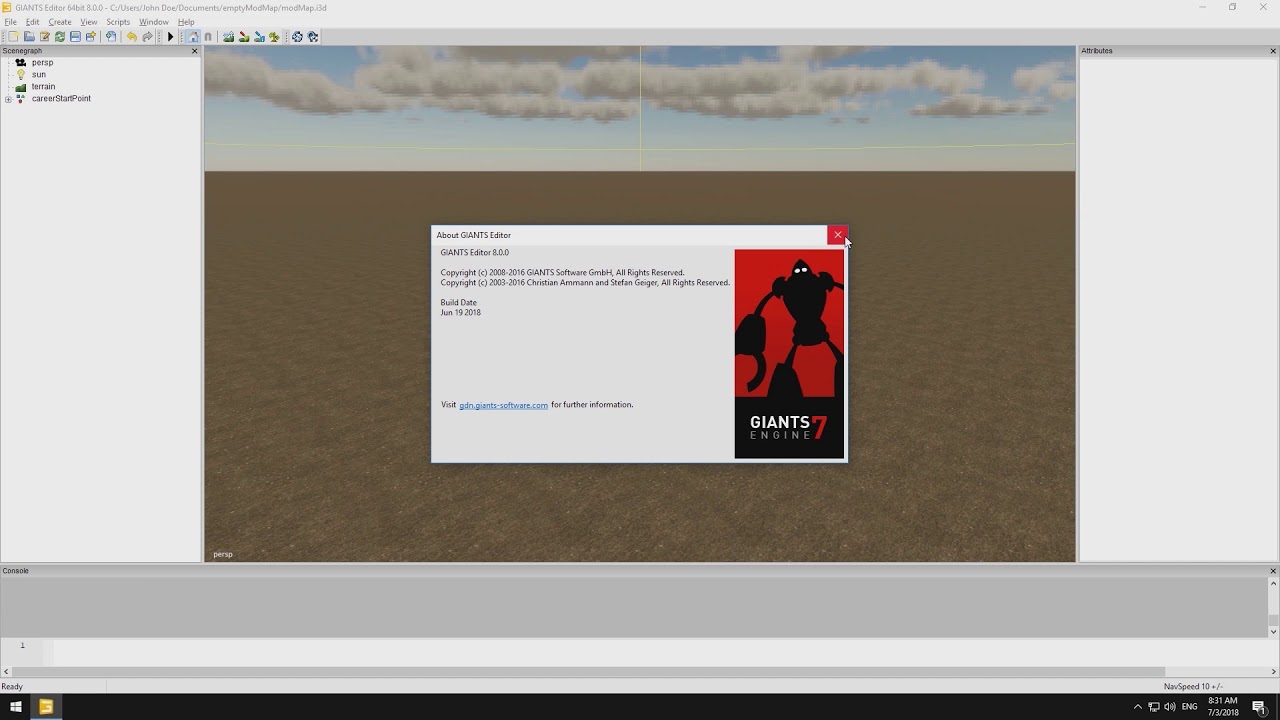The width and height of the screenshot is (1280, 720).
Task: Click the Save As icon with star
Action: point(91,37)
